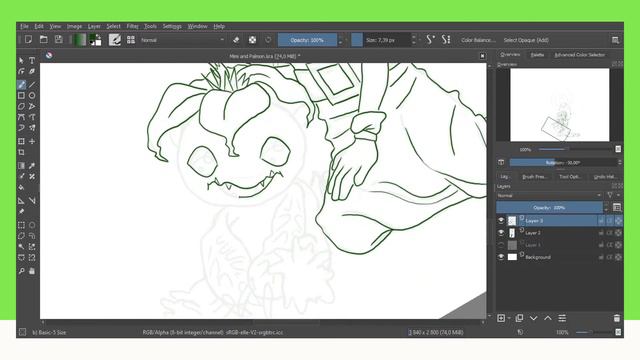
Task: Select the Crop tool
Action: (22, 152)
